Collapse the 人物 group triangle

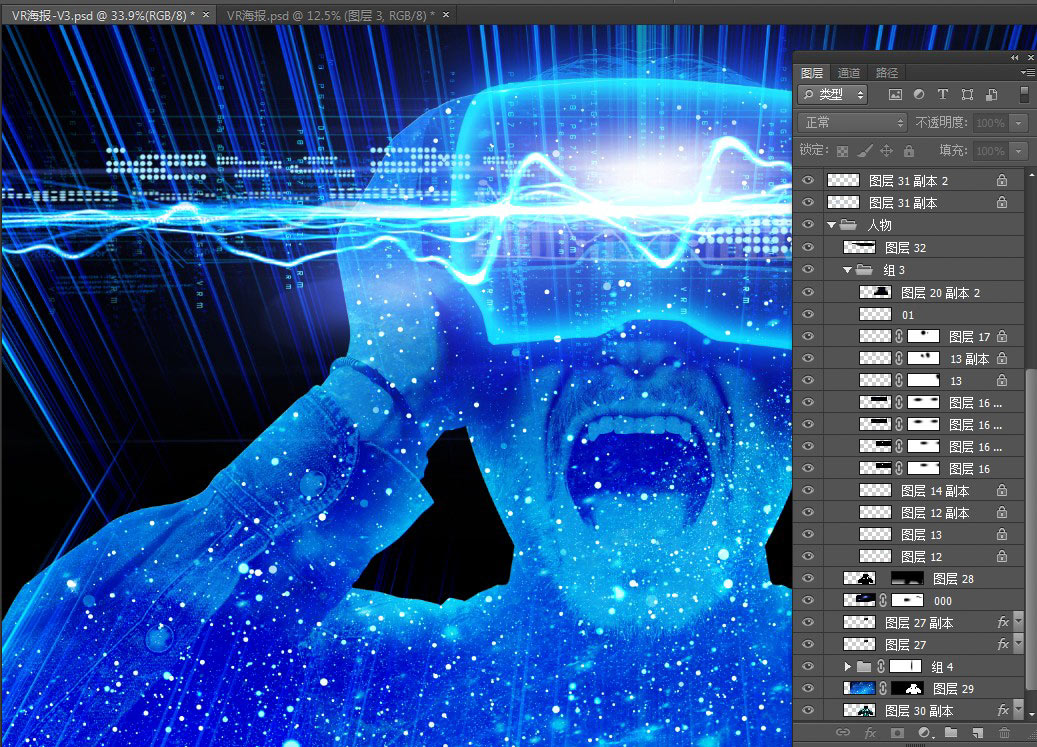pos(831,225)
